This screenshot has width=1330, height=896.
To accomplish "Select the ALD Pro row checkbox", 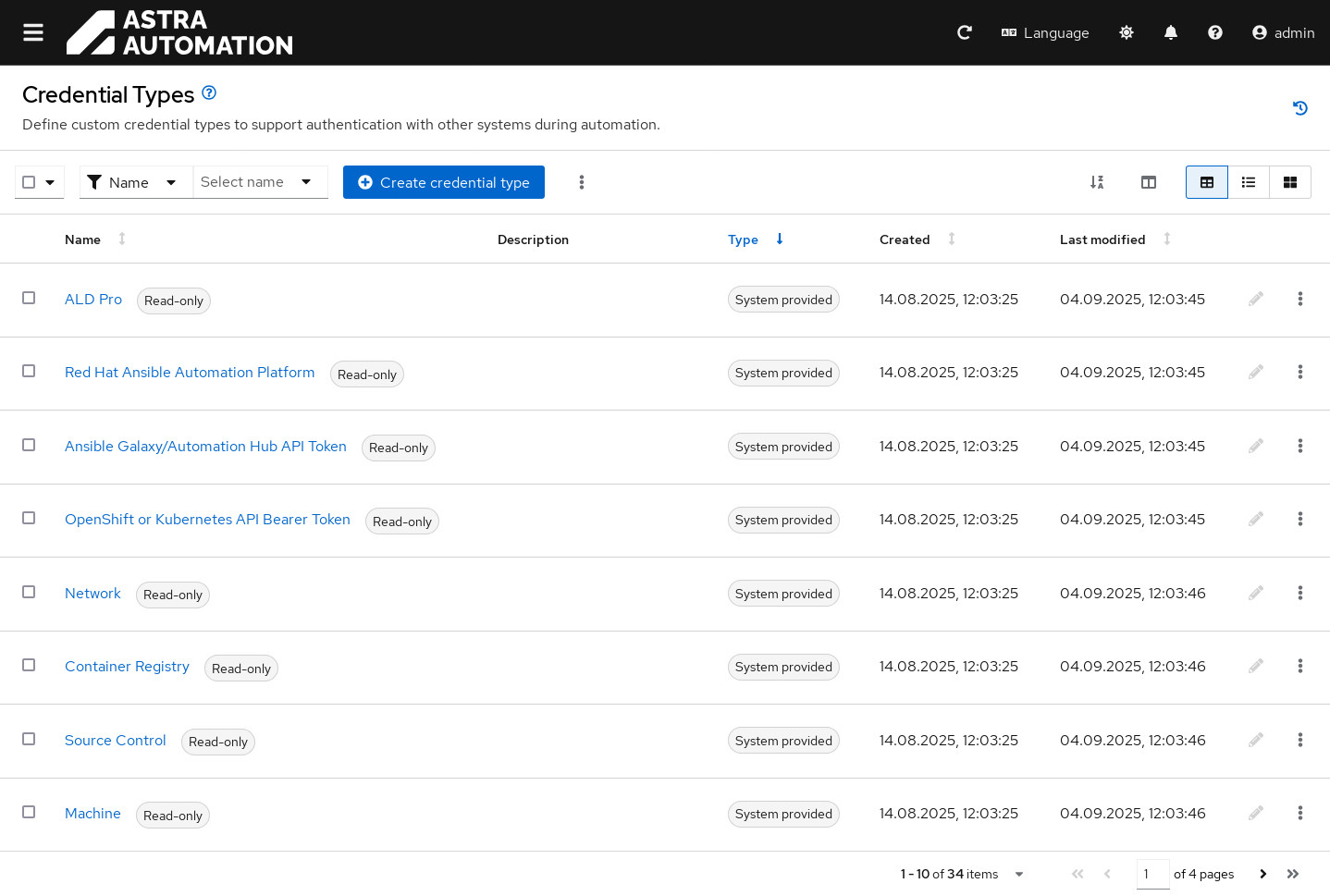I will (29, 298).
